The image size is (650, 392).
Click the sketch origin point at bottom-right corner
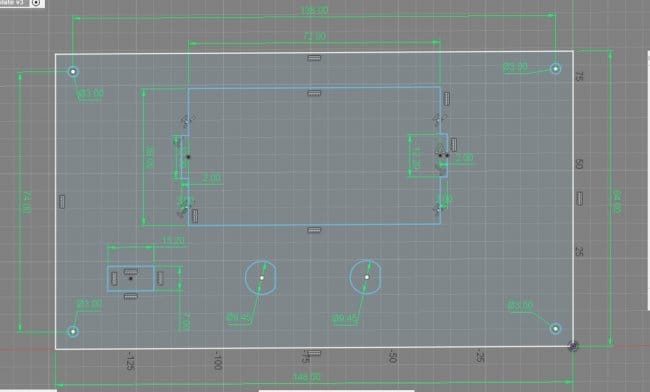[573, 346]
